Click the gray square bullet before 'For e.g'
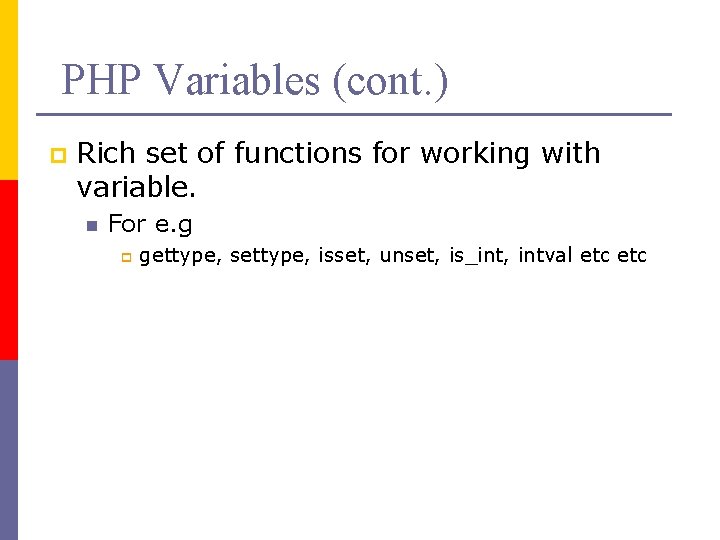This screenshot has height=540, width=720. [x=90, y=226]
